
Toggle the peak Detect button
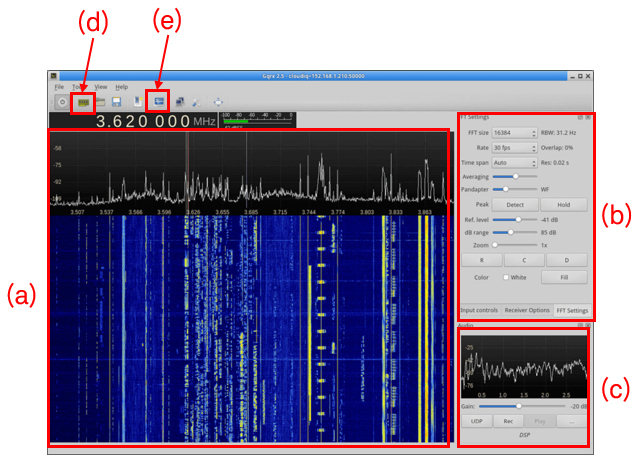point(515,205)
